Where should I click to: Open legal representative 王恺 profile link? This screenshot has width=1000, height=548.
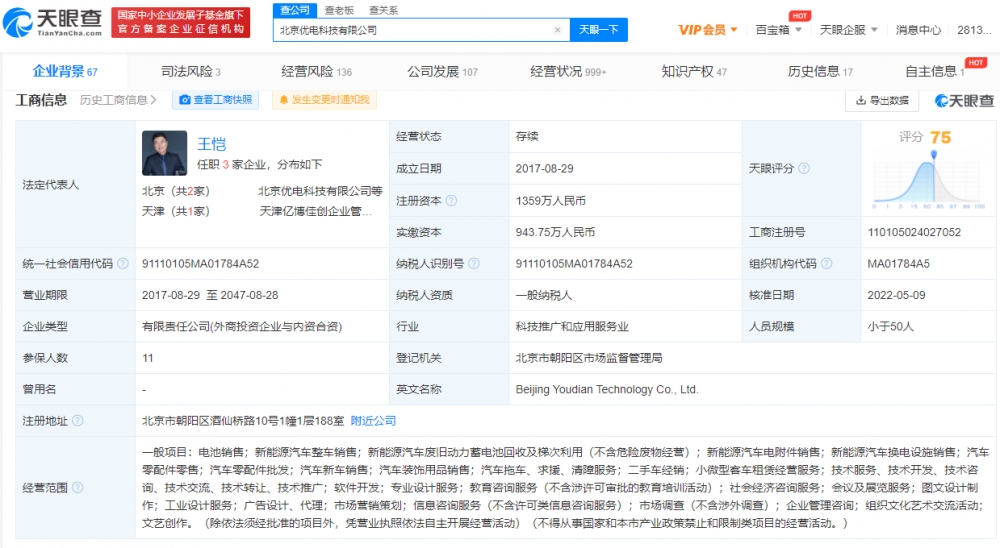211,144
